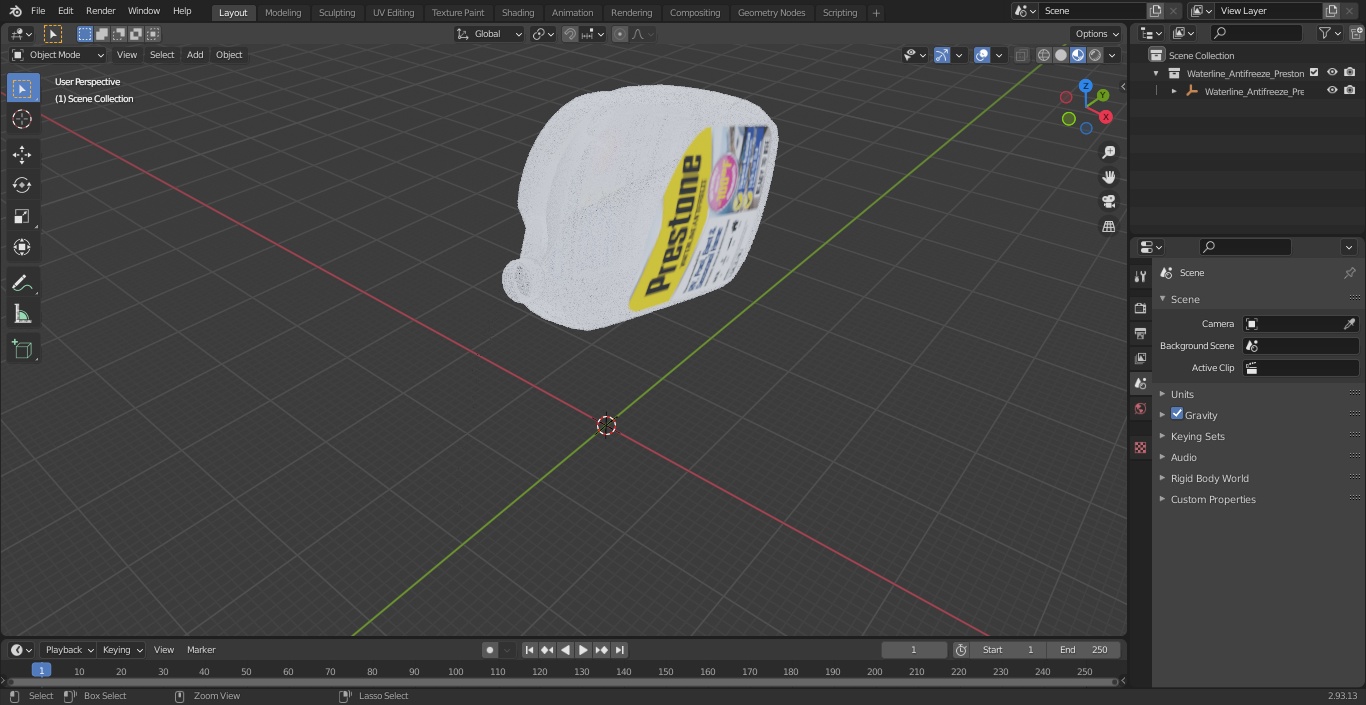Choose the Measure tool
Viewport: 1366px width, 705px height.
[x=22, y=315]
